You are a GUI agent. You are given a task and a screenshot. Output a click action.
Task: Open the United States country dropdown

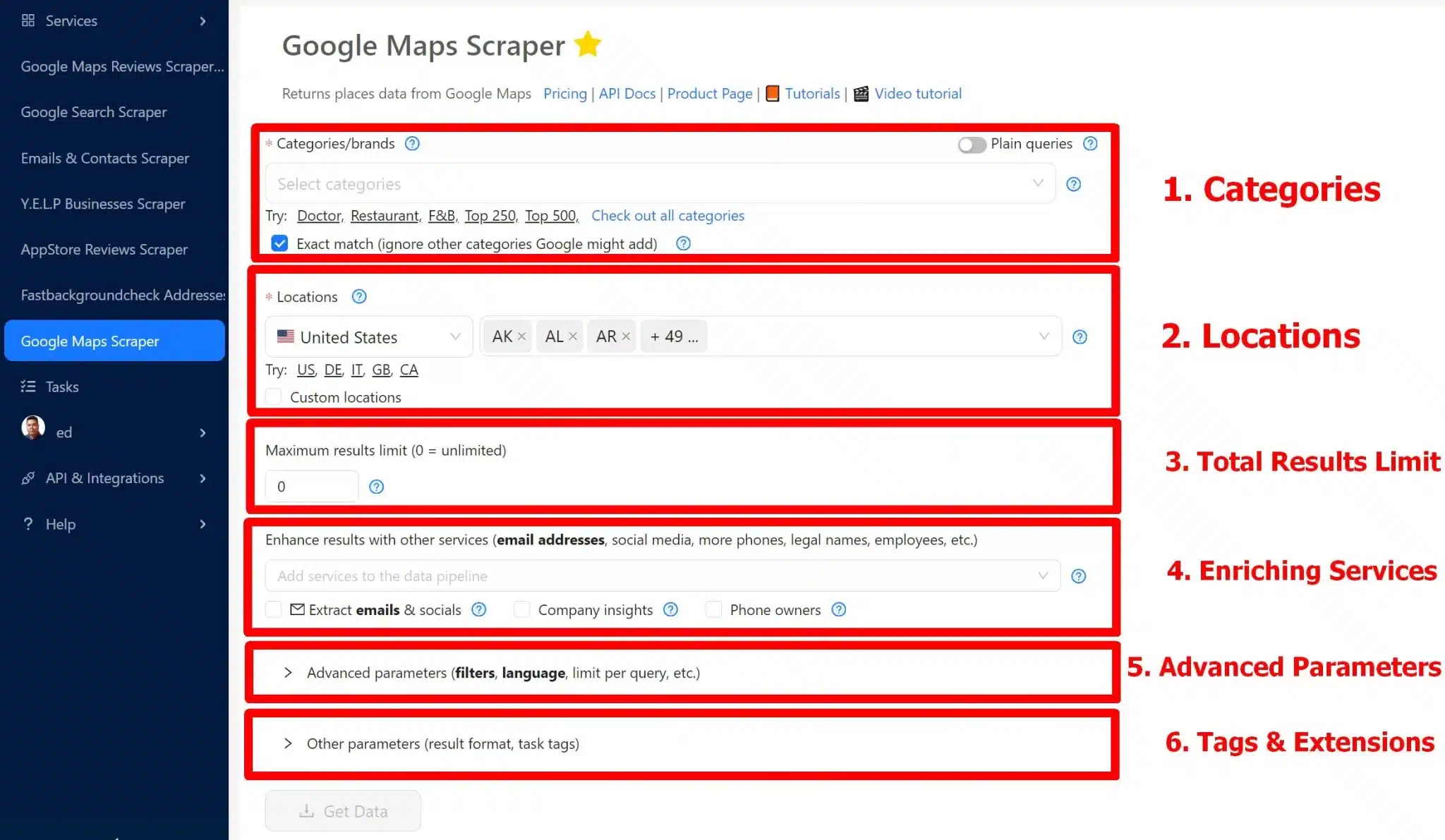tap(368, 337)
